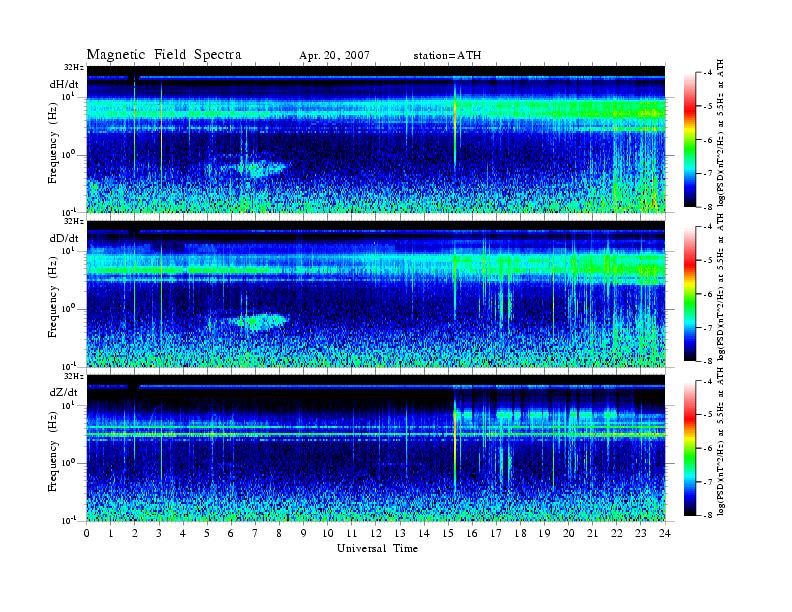Click hour 22 on the time axis
792x612 pixels.
pyautogui.click(x=617, y=534)
